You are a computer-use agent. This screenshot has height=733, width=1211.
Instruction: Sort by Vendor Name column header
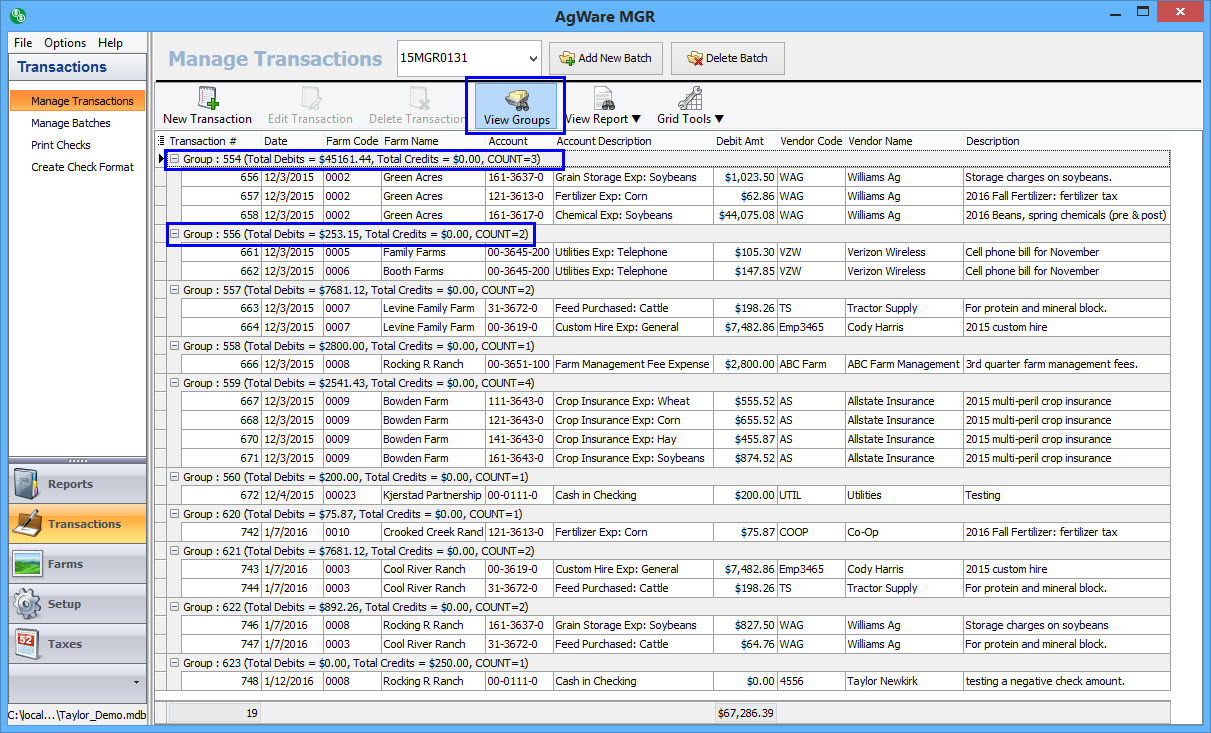[880, 141]
